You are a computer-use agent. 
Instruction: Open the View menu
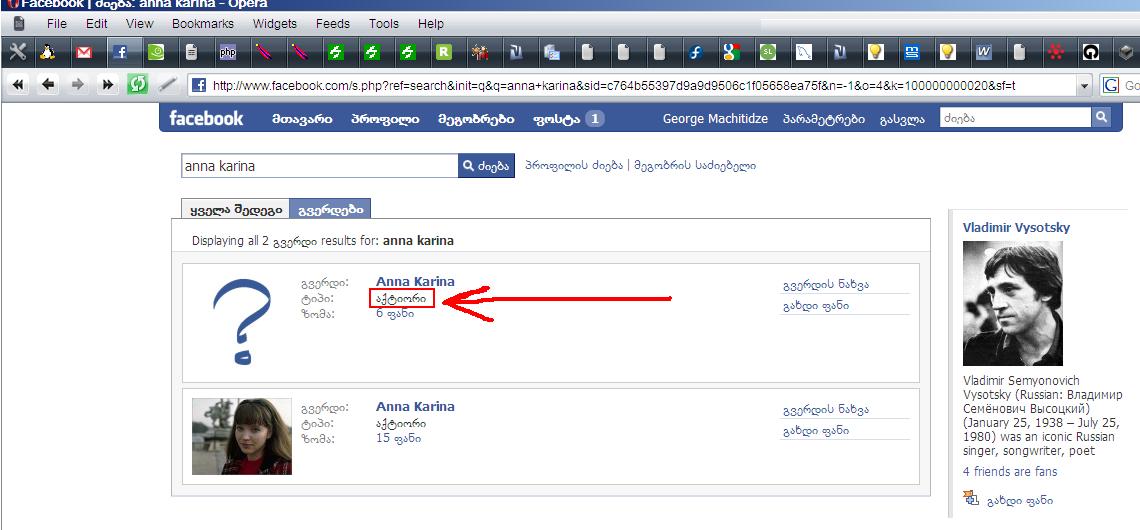pos(140,24)
